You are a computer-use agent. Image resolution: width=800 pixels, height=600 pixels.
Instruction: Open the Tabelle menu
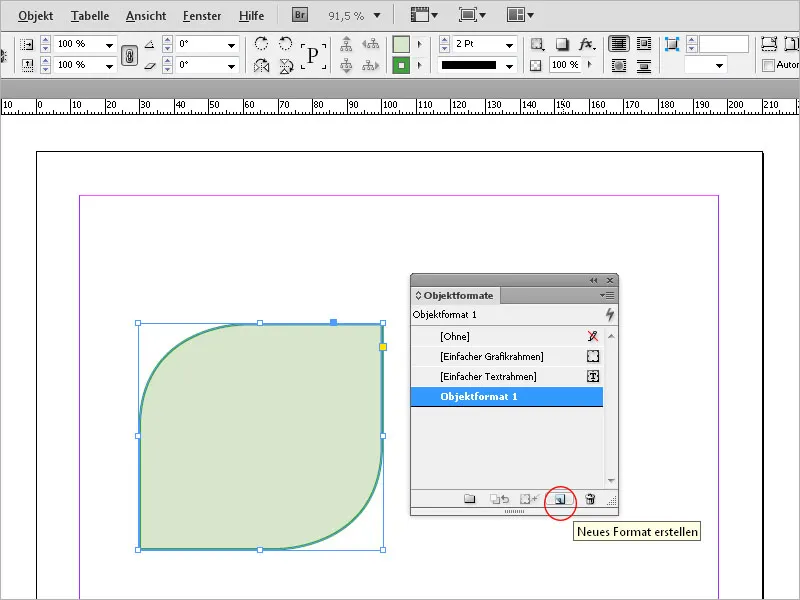[x=90, y=16]
